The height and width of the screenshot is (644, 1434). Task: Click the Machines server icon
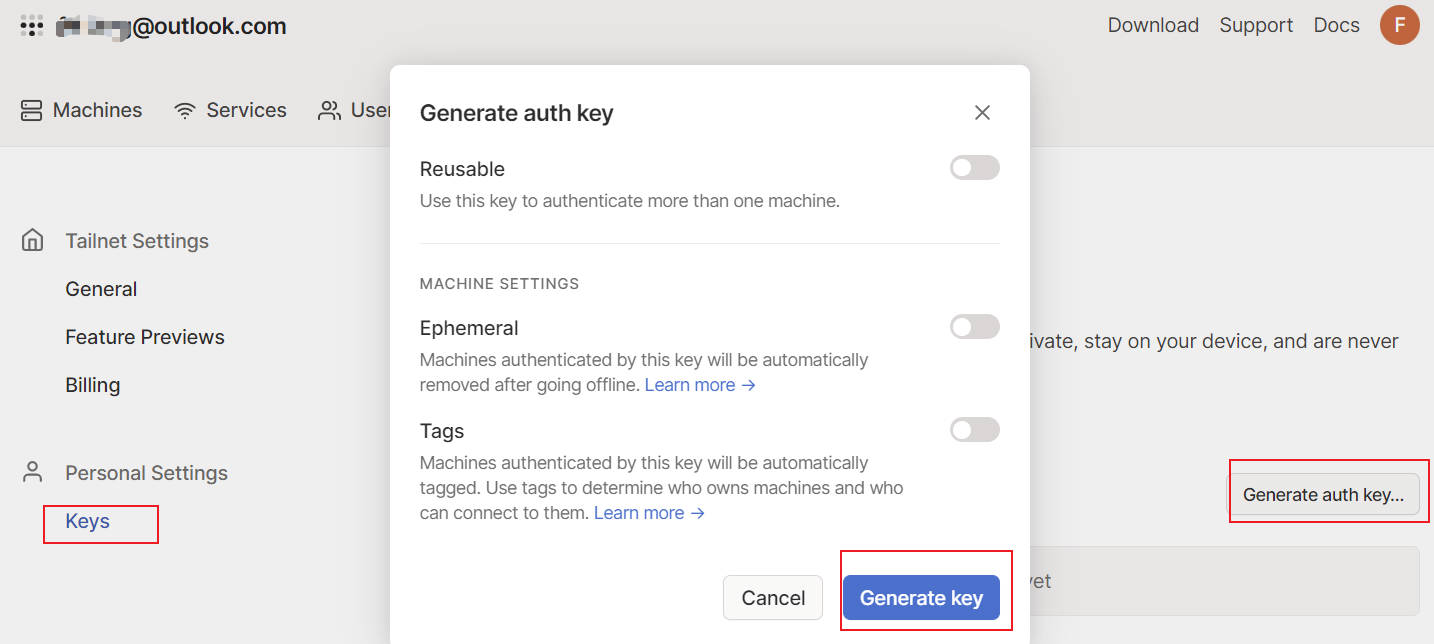pos(31,110)
